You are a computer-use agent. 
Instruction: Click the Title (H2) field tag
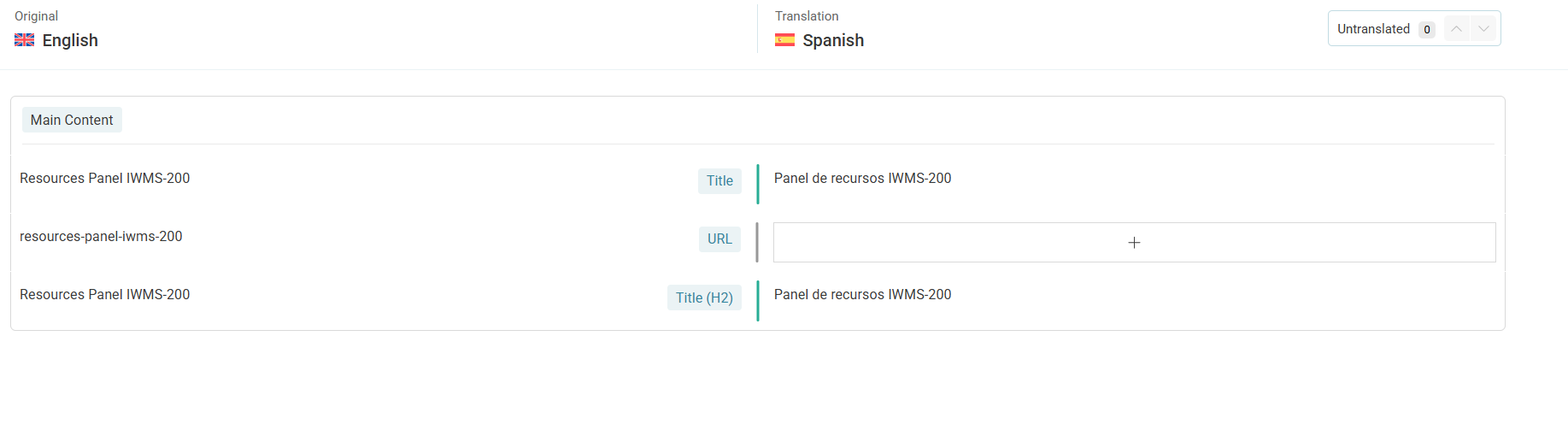point(704,298)
